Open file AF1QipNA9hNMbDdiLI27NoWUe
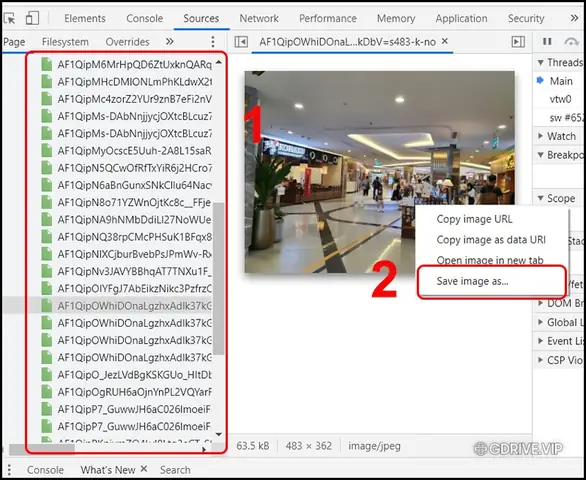Image resolution: width=586 pixels, height=480 pixels. (135, 219)
